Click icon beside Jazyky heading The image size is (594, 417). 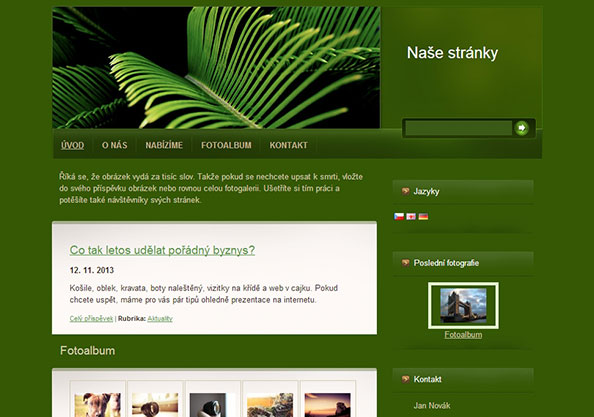pyautogui.click(x=406, y=191)
